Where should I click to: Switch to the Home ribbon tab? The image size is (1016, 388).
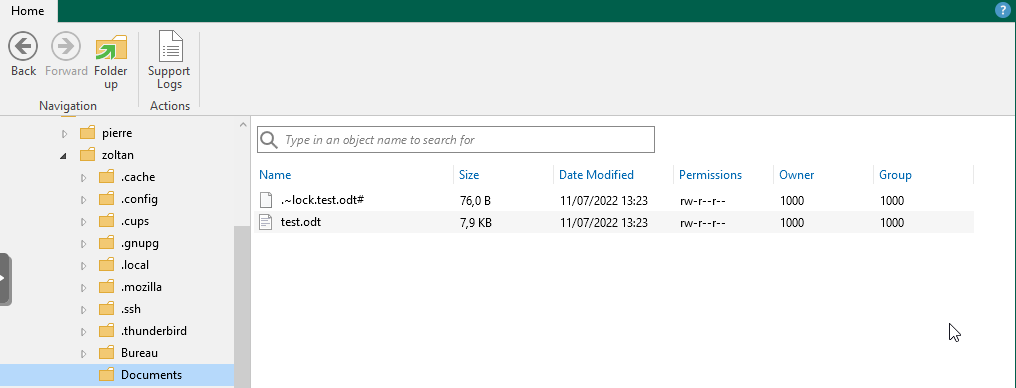click(x=28, y=11)
